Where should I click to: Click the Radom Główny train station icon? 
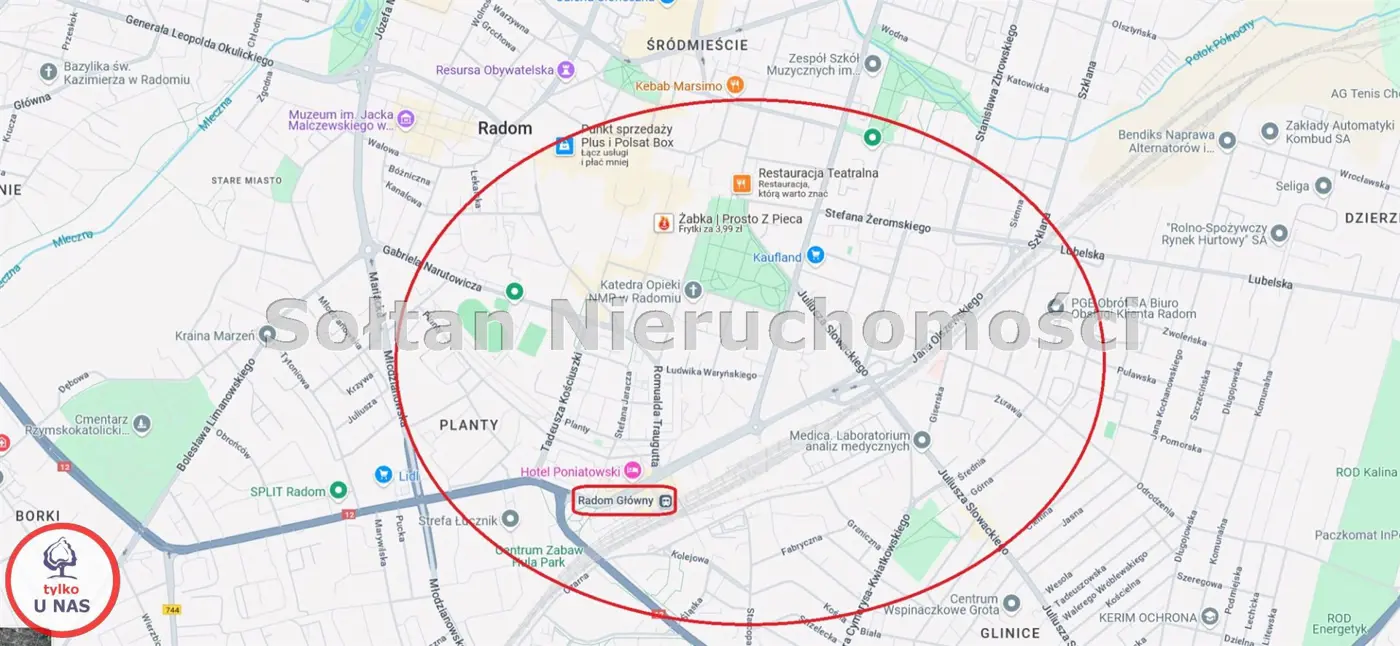point(666,501)
